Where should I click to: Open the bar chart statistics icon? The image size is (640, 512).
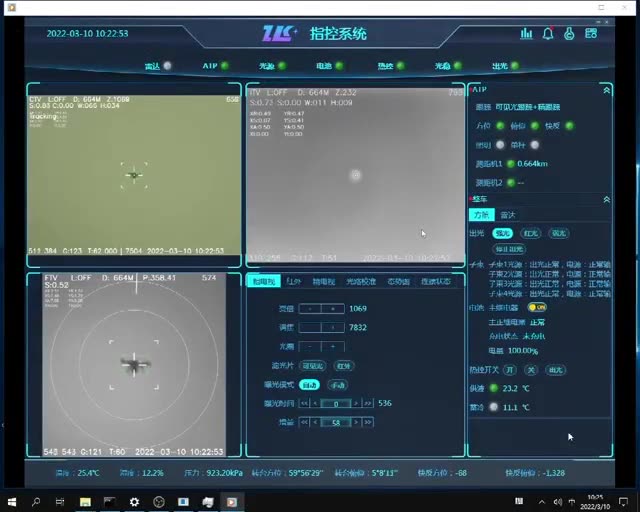click(x=527, y=33)
